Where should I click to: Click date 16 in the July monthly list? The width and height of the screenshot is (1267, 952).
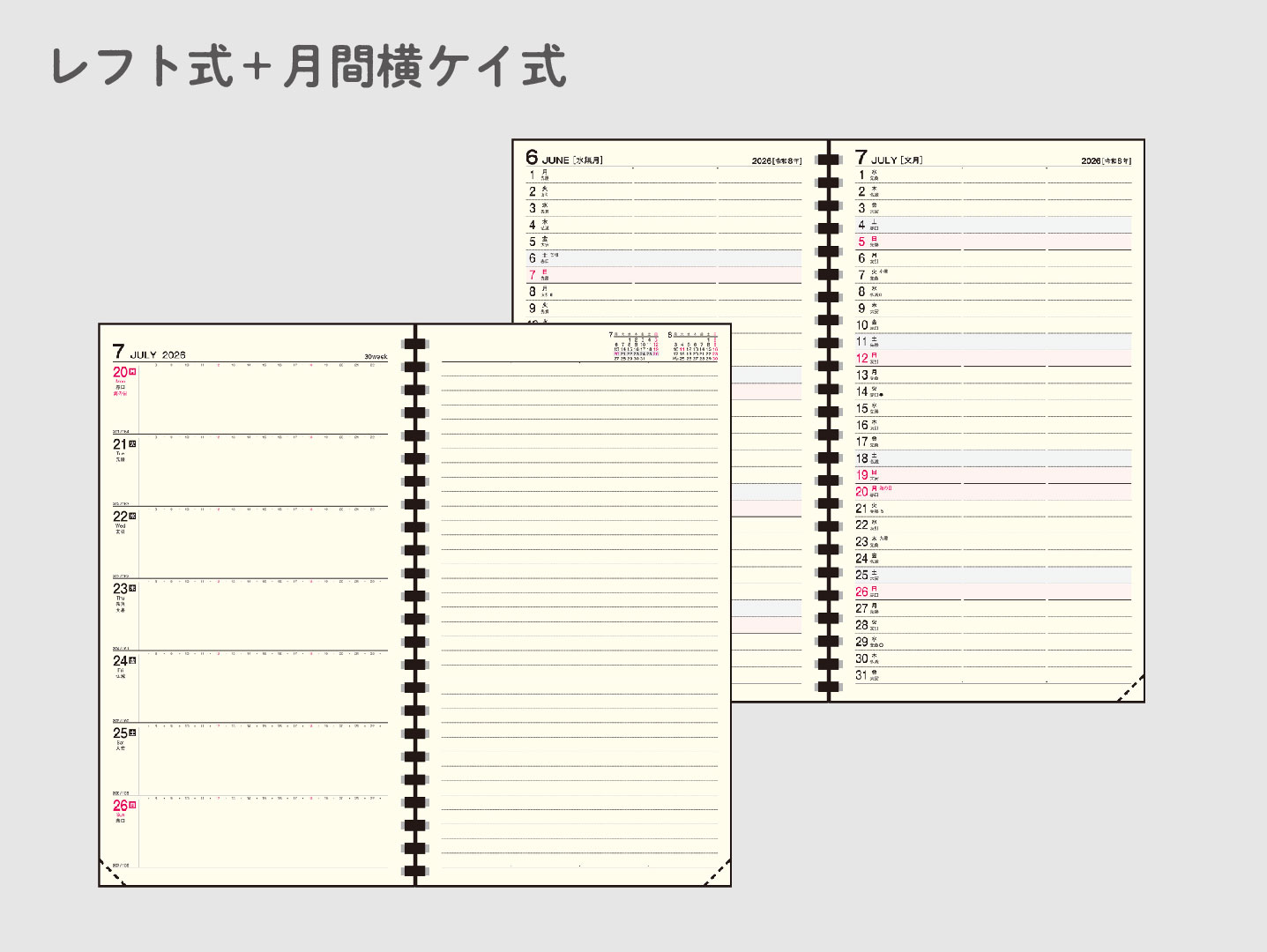(861, 426)
